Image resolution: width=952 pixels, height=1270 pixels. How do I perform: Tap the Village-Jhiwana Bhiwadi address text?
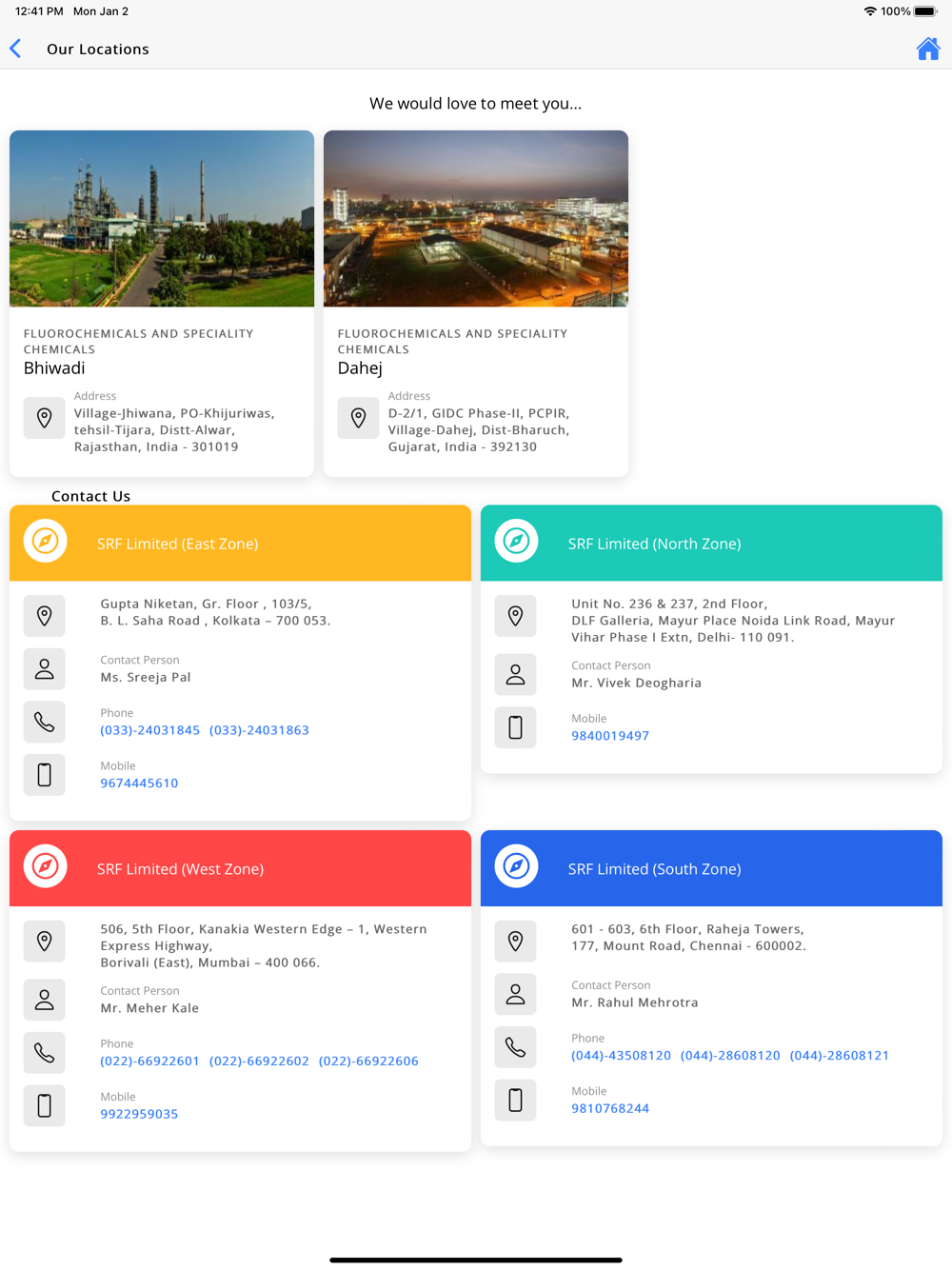[x=174, y=430]
